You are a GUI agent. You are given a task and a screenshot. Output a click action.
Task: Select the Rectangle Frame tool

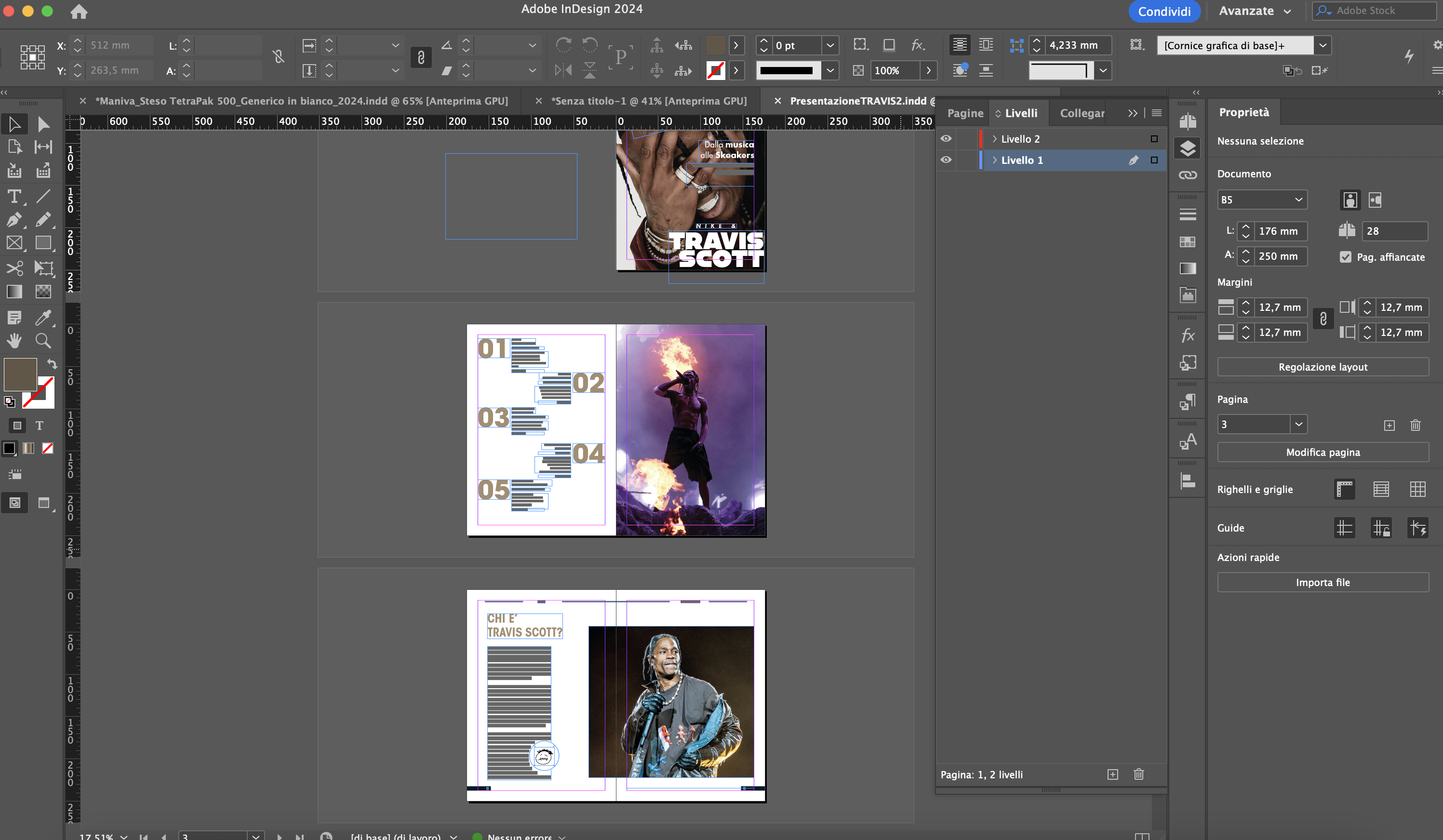14,243
